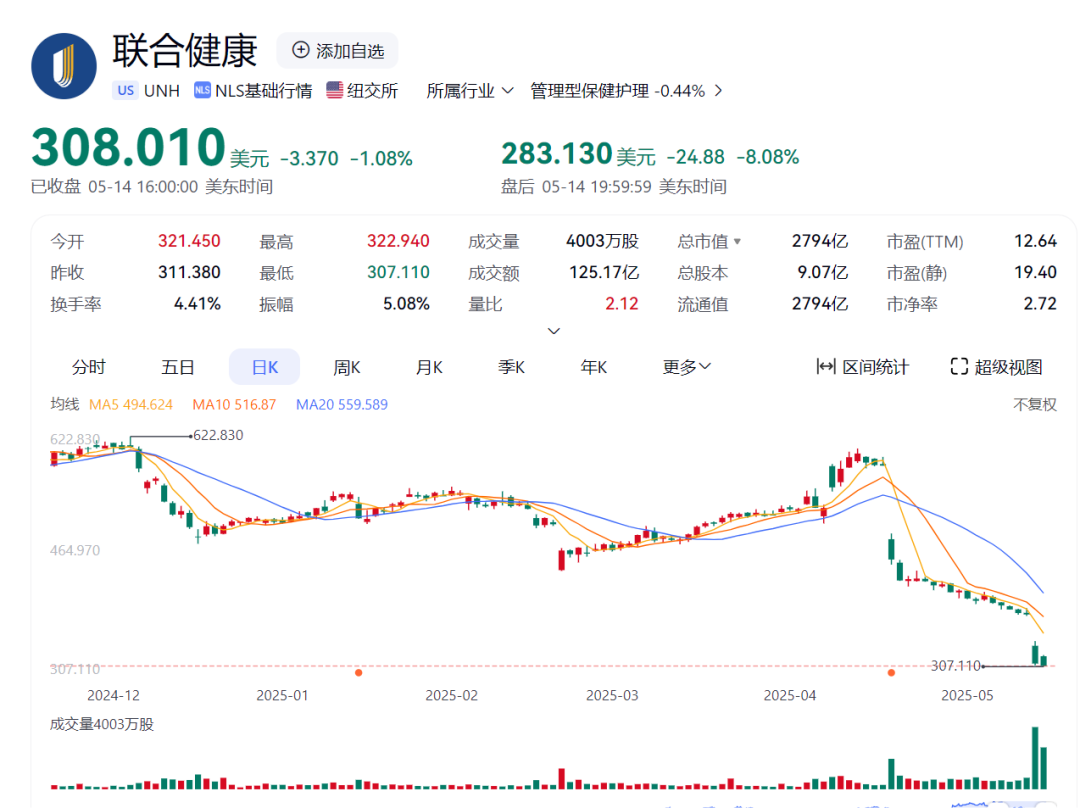The height and width of the screenshot is (808, 1080).
Task: Click the US market badge
Action: click(125, 90)
